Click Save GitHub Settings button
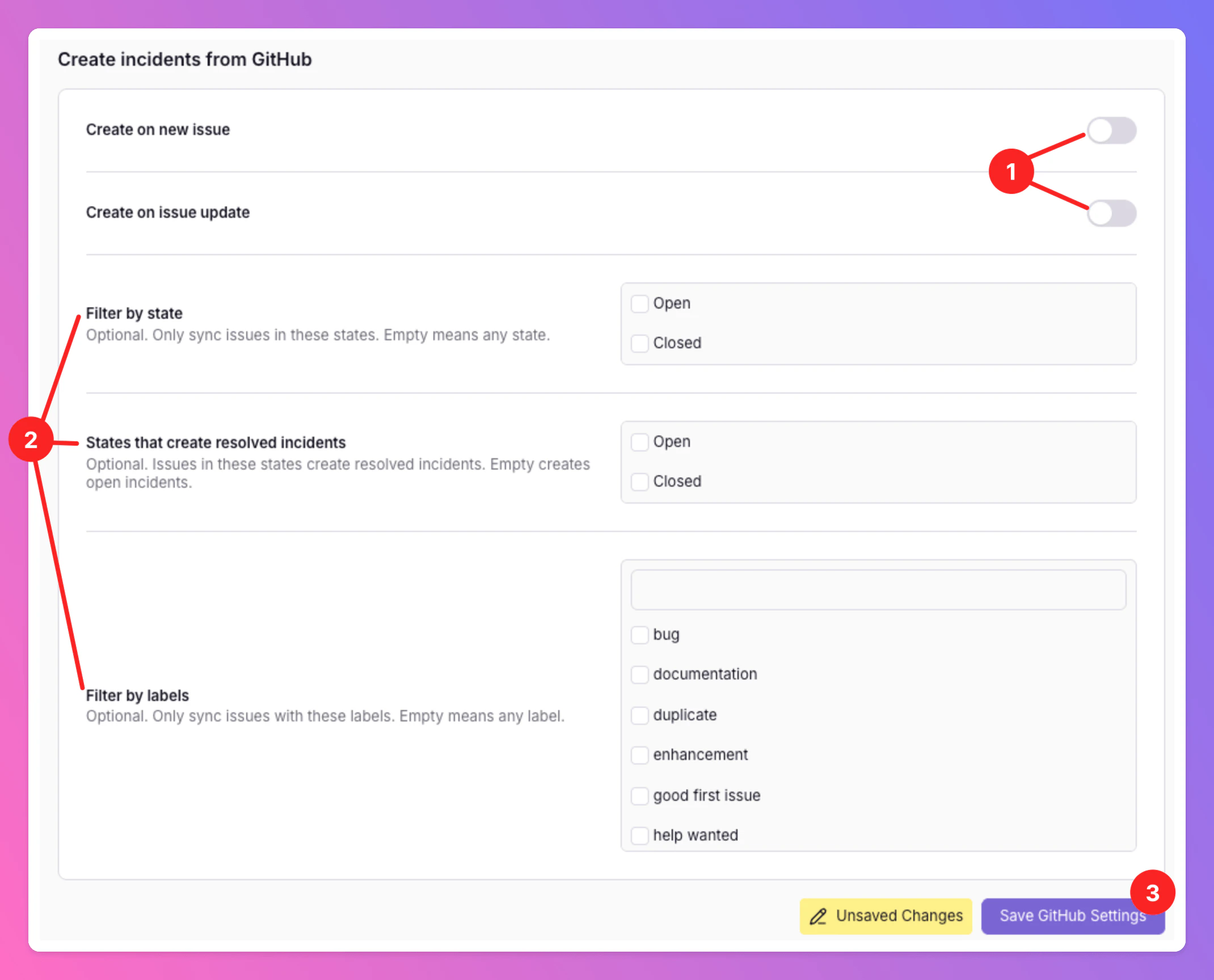The height and width of the screenshot is (980, 1214). tap(1067, 916)
